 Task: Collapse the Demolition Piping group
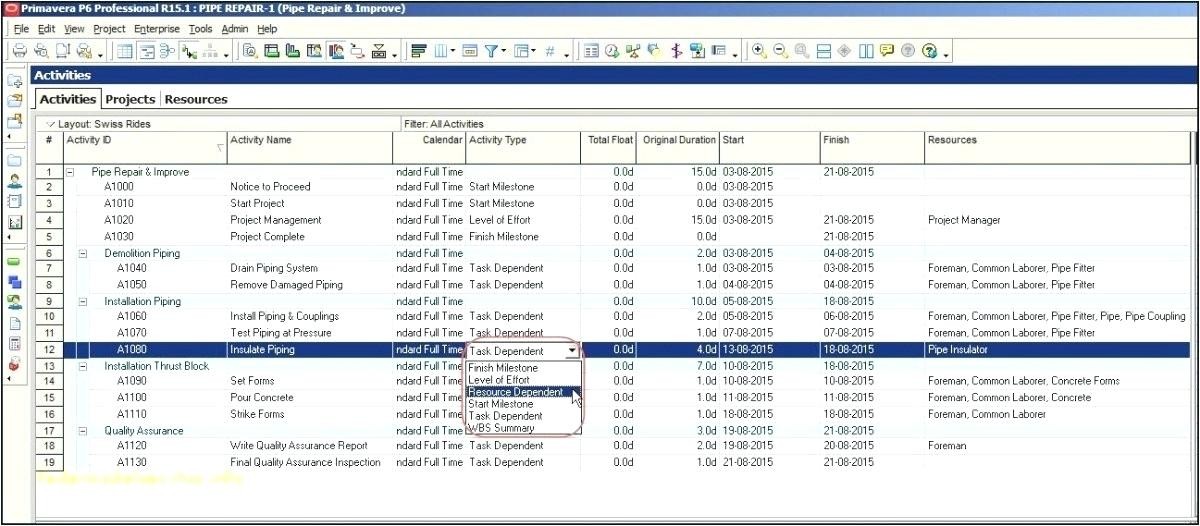click(x=83, y=254)
